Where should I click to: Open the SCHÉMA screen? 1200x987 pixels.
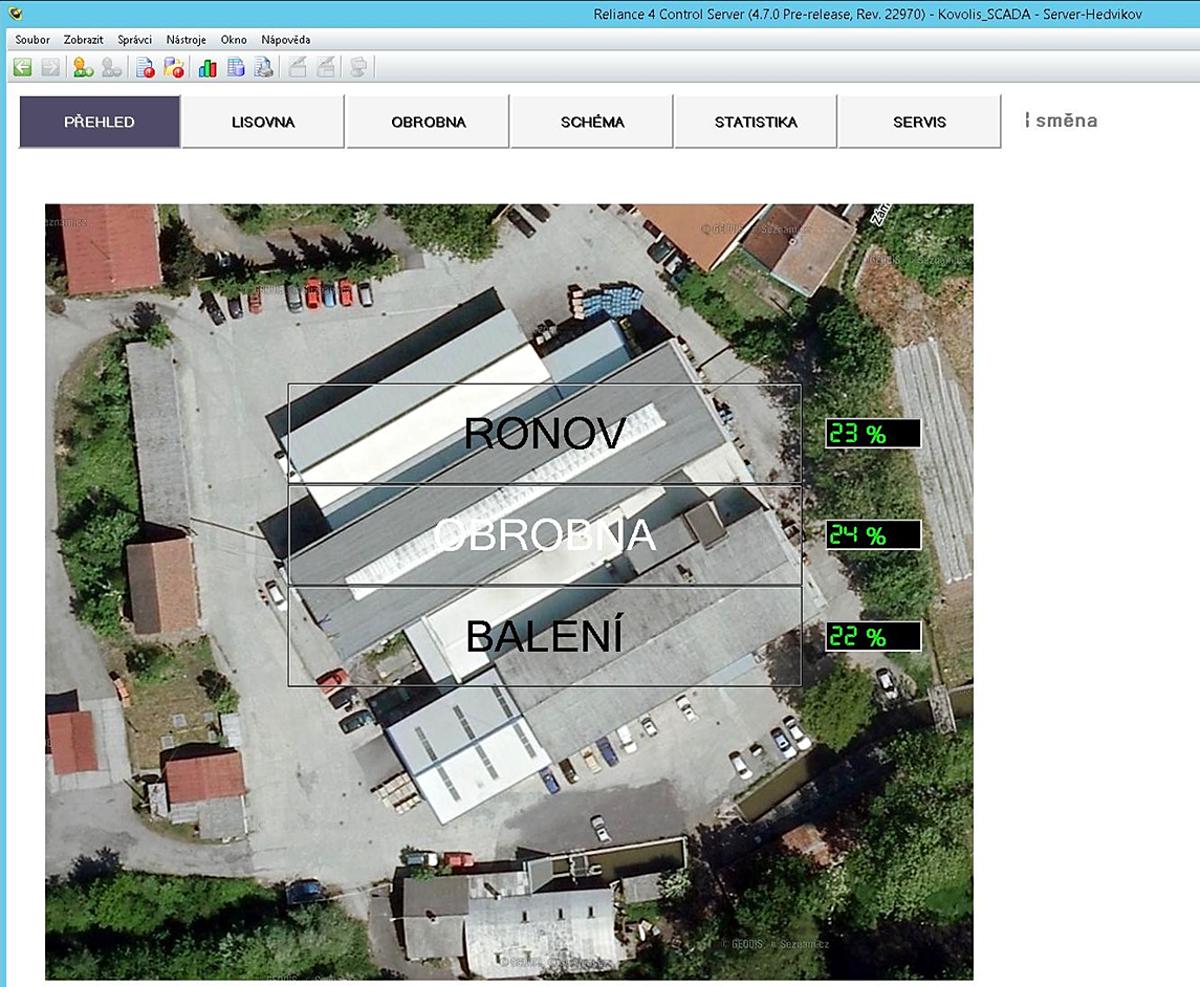592,122
